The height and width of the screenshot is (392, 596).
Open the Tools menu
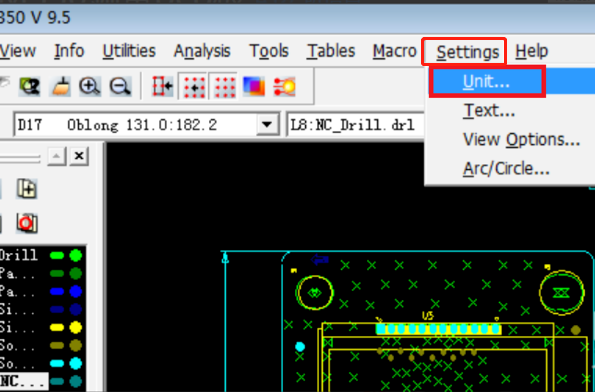tap(269, 51)
